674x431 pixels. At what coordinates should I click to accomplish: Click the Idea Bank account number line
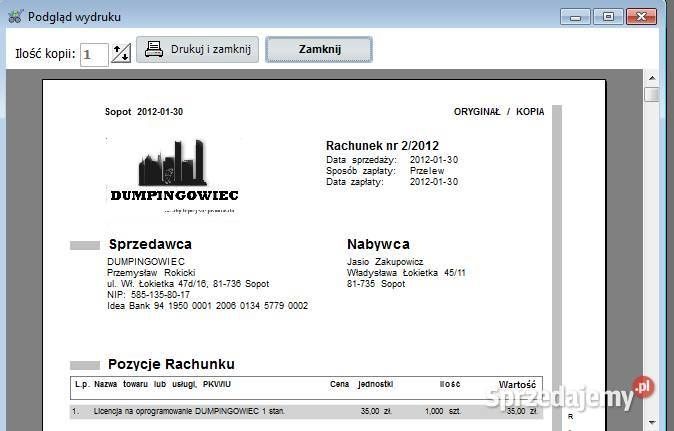[208, 306]
